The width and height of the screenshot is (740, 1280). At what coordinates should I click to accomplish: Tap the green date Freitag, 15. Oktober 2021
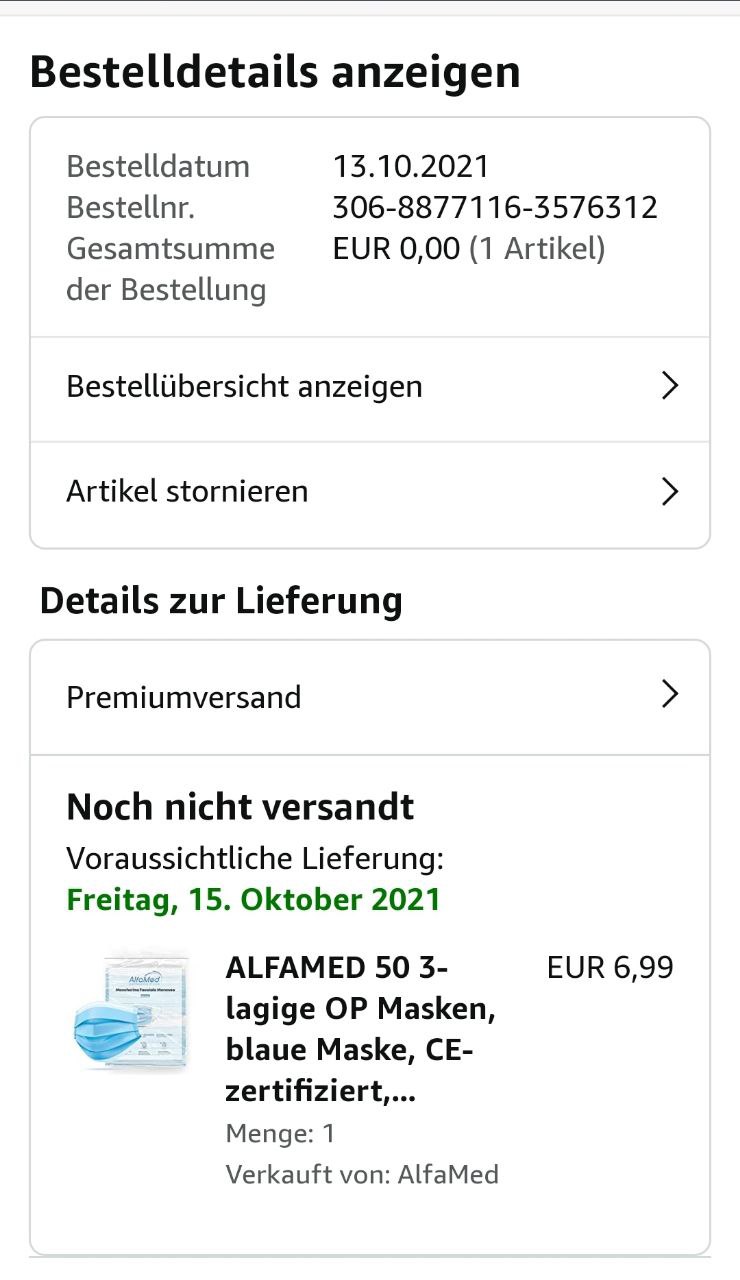coord(253,899)
